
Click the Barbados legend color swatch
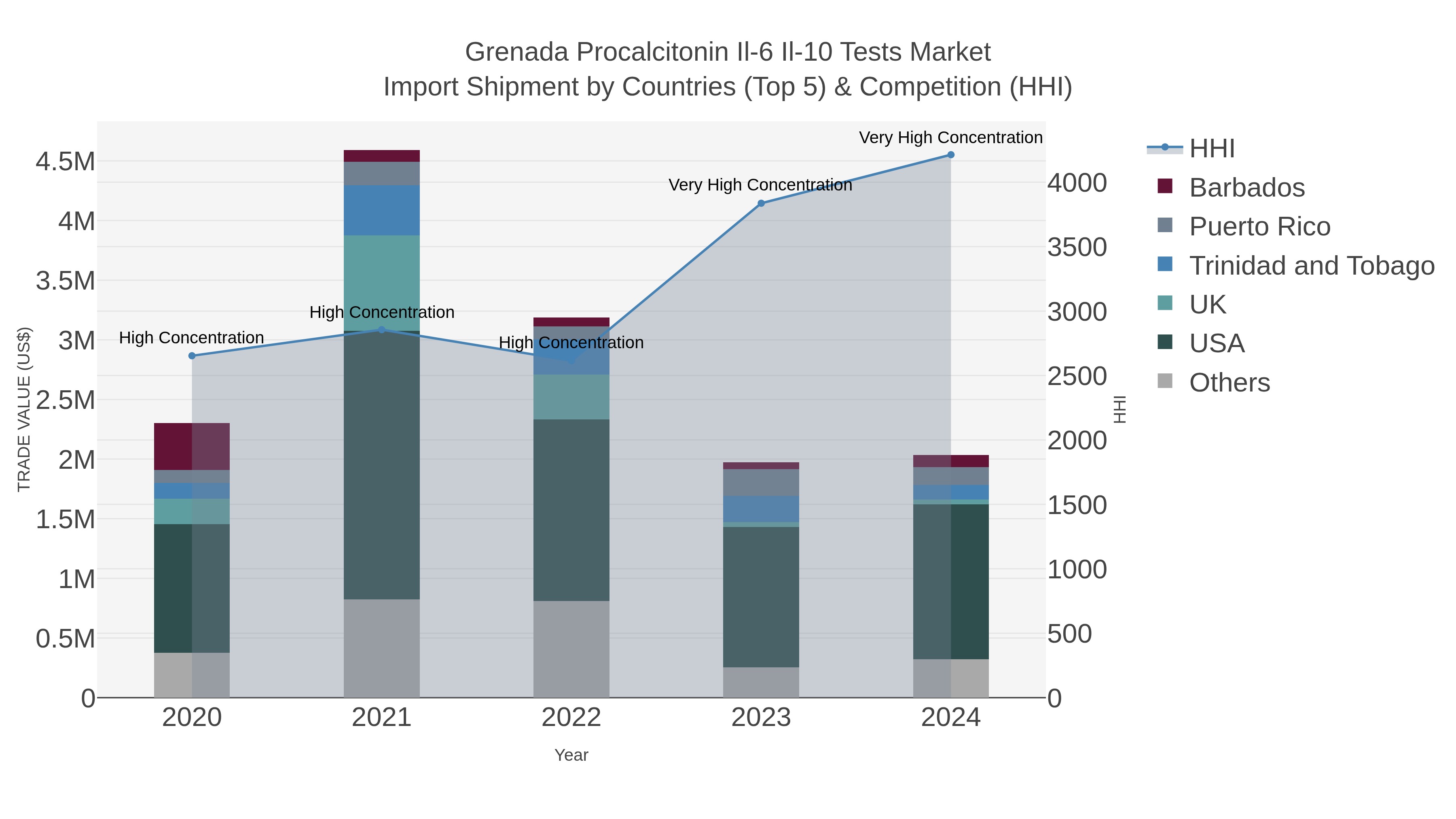tap(1165, 186)
